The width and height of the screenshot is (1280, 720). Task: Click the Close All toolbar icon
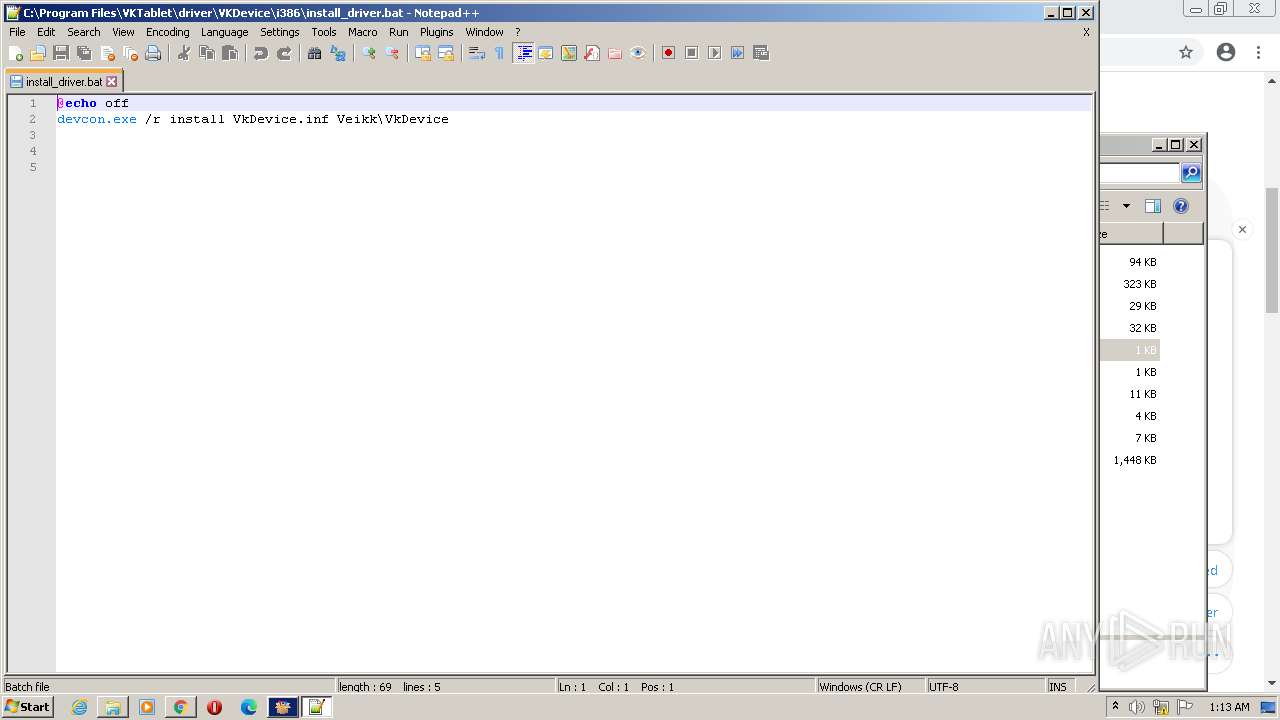(130, 53)
